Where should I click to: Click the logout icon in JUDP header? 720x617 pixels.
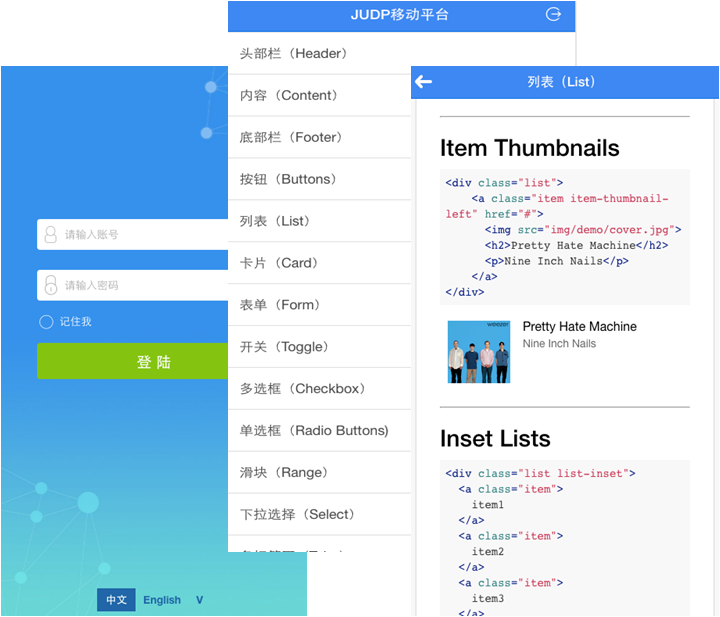[553, 14]
